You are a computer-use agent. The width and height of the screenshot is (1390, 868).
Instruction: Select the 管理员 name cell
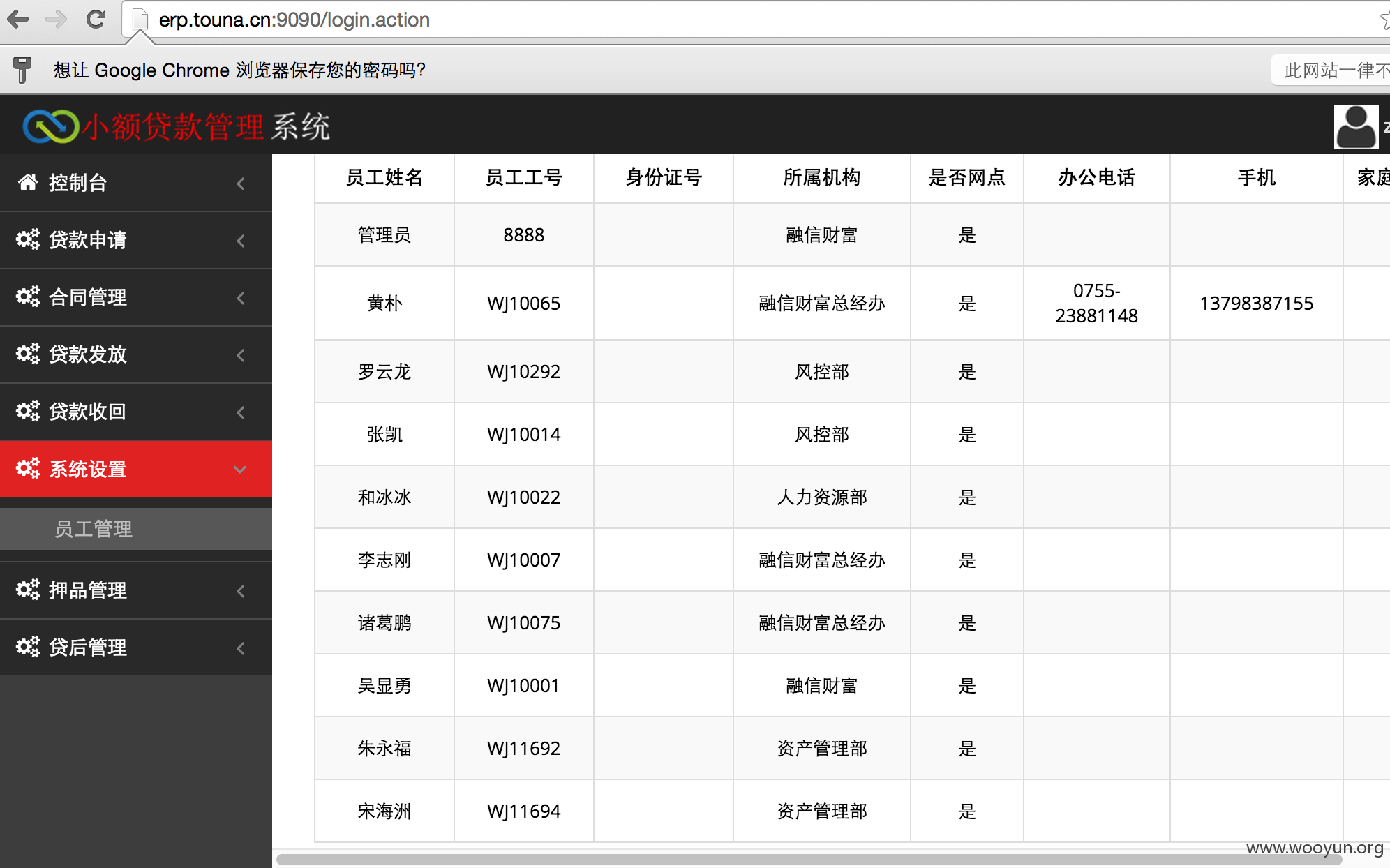(x=384, y=235)
